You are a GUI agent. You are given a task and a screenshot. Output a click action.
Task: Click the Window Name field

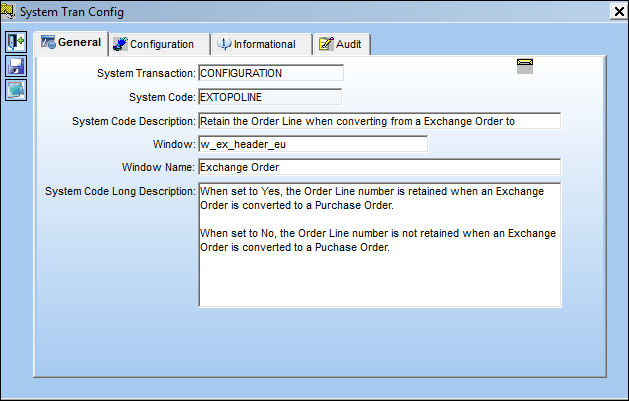(x=379, y=167)
